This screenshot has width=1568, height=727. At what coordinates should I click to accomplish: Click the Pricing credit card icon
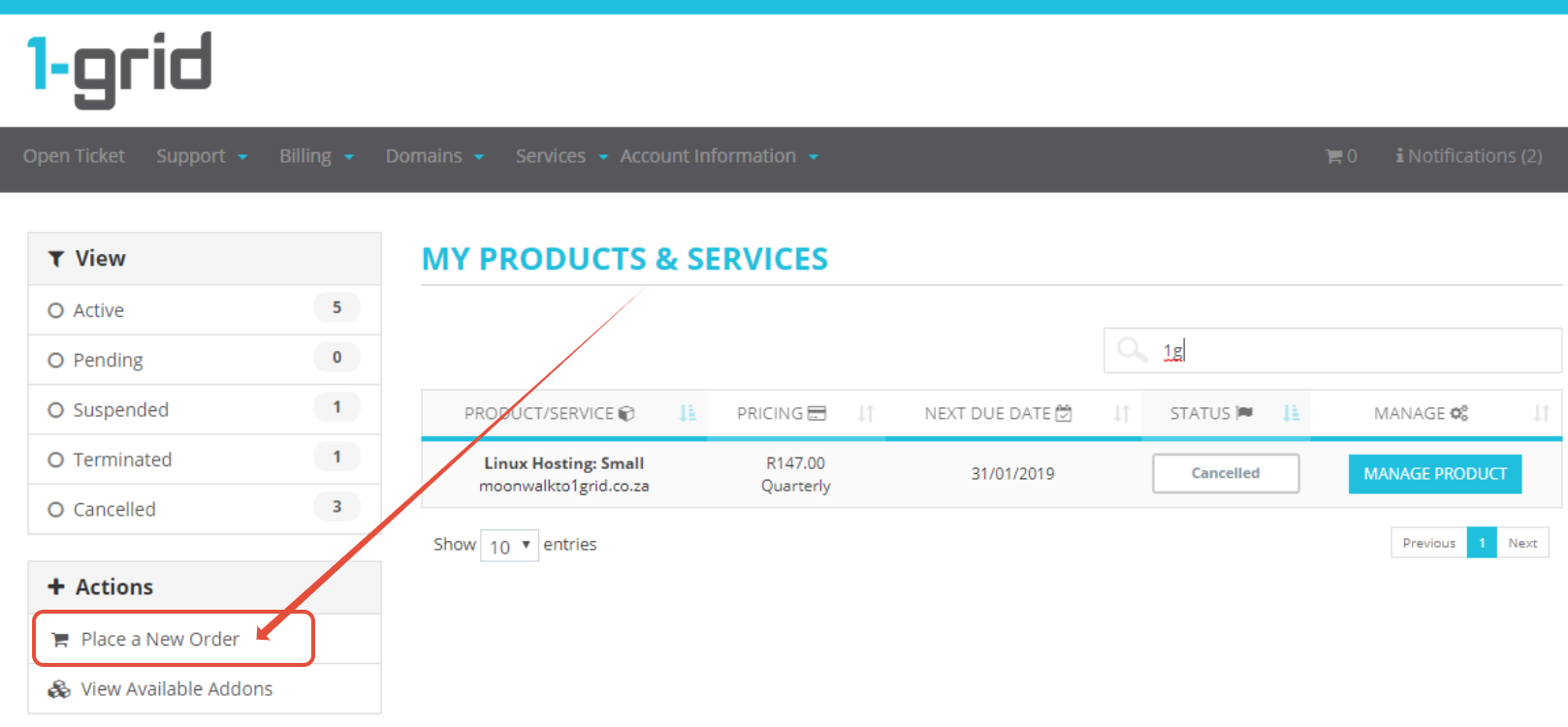point(816,414)
